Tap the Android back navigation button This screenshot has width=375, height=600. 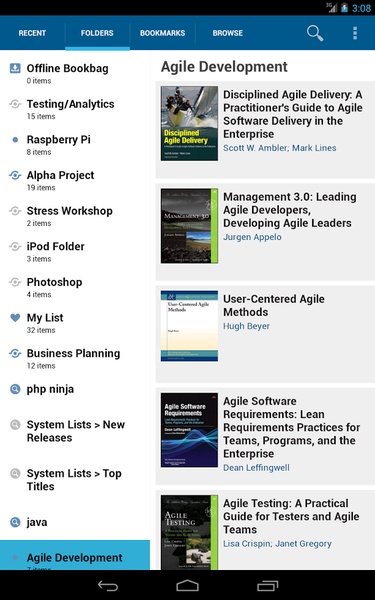(108, 585)
